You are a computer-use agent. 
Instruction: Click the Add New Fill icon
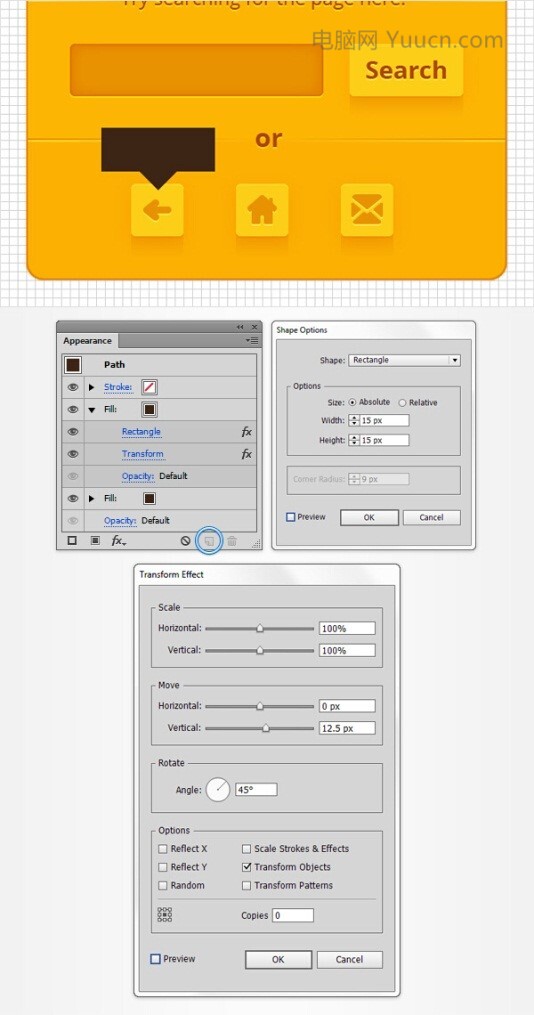95,541
